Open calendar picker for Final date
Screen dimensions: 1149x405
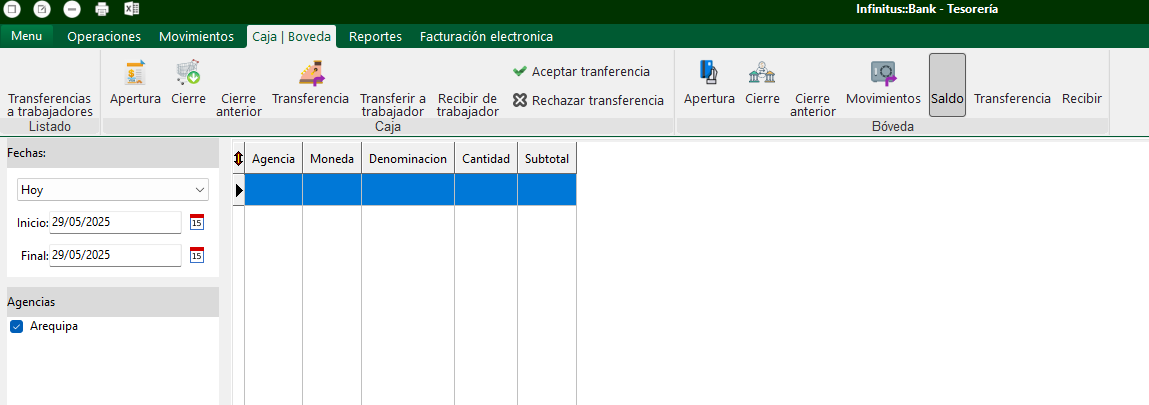[x=197, y=255]
